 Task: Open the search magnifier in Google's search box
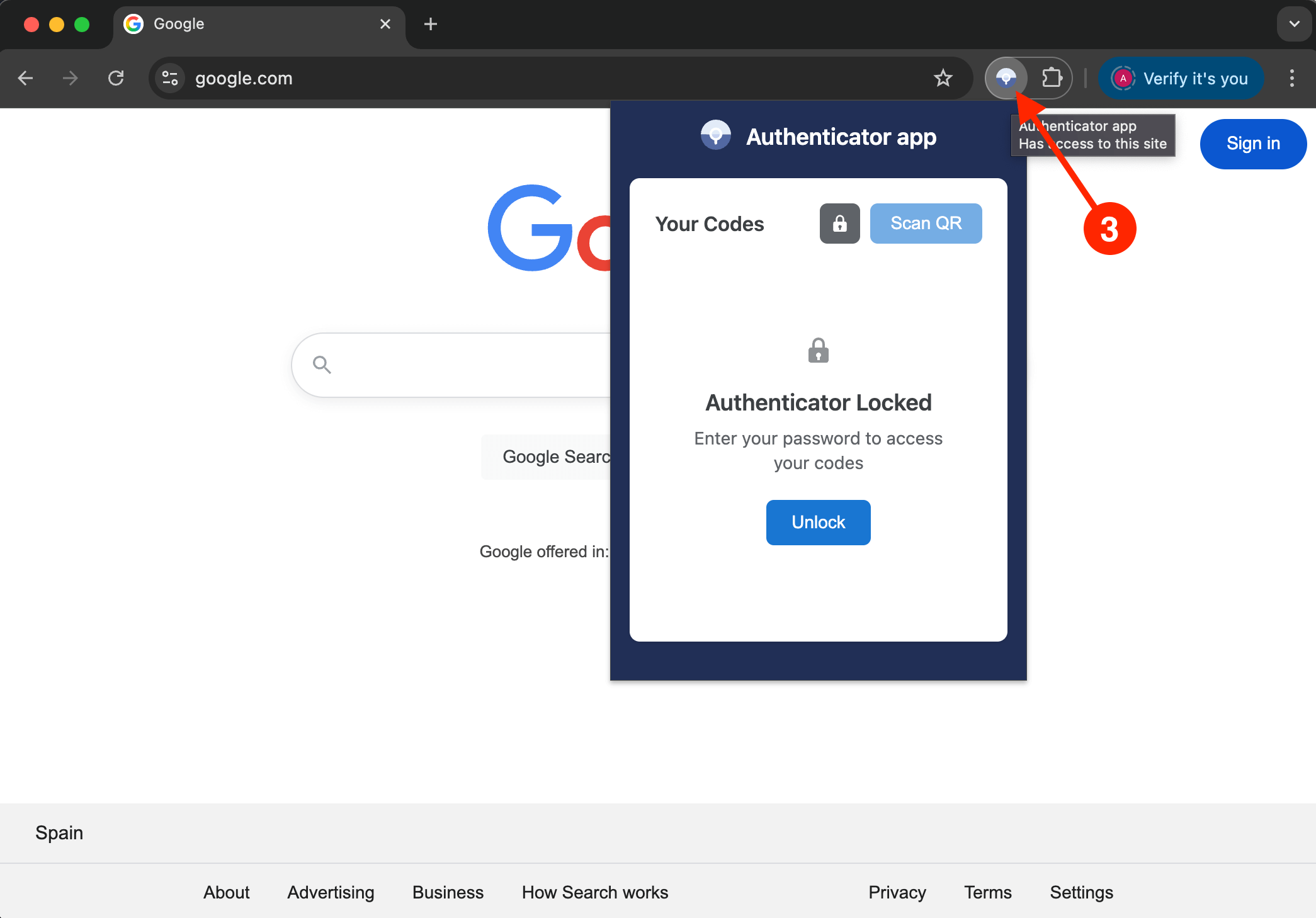click(x=321, y=365)
